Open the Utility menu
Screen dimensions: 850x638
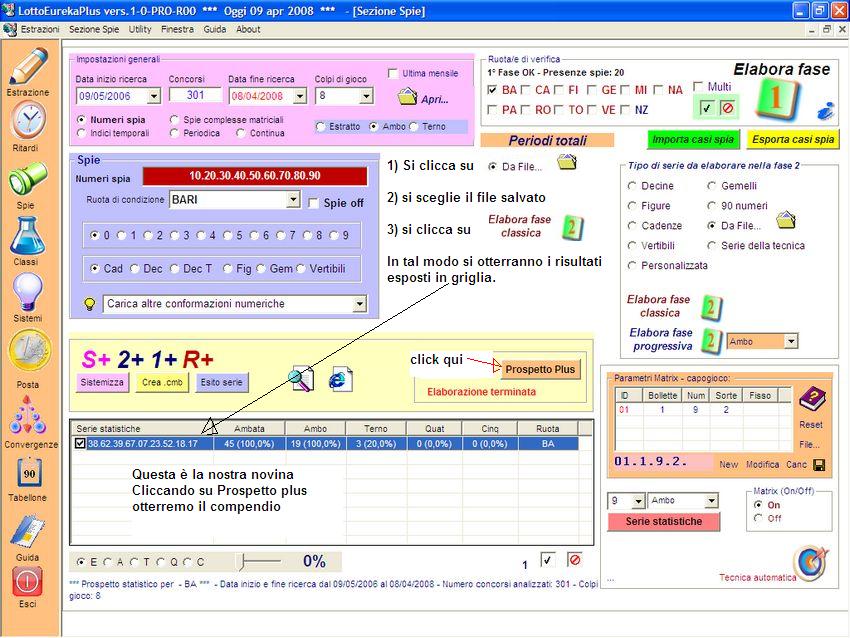pos(140,30)
